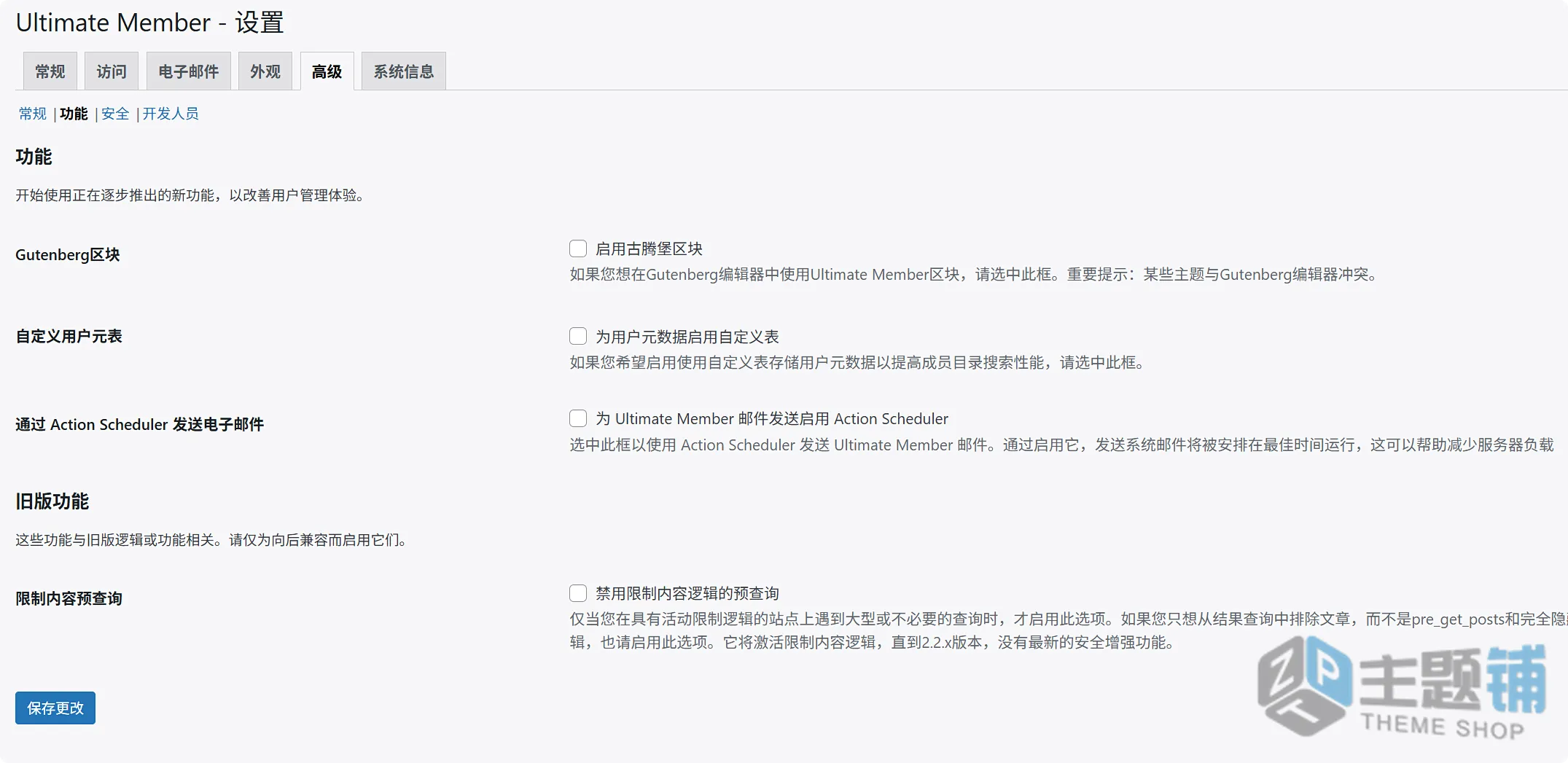Click the custom table search performance description
This screenshot has width=1568, height=763.
click(x=857, y=362)
